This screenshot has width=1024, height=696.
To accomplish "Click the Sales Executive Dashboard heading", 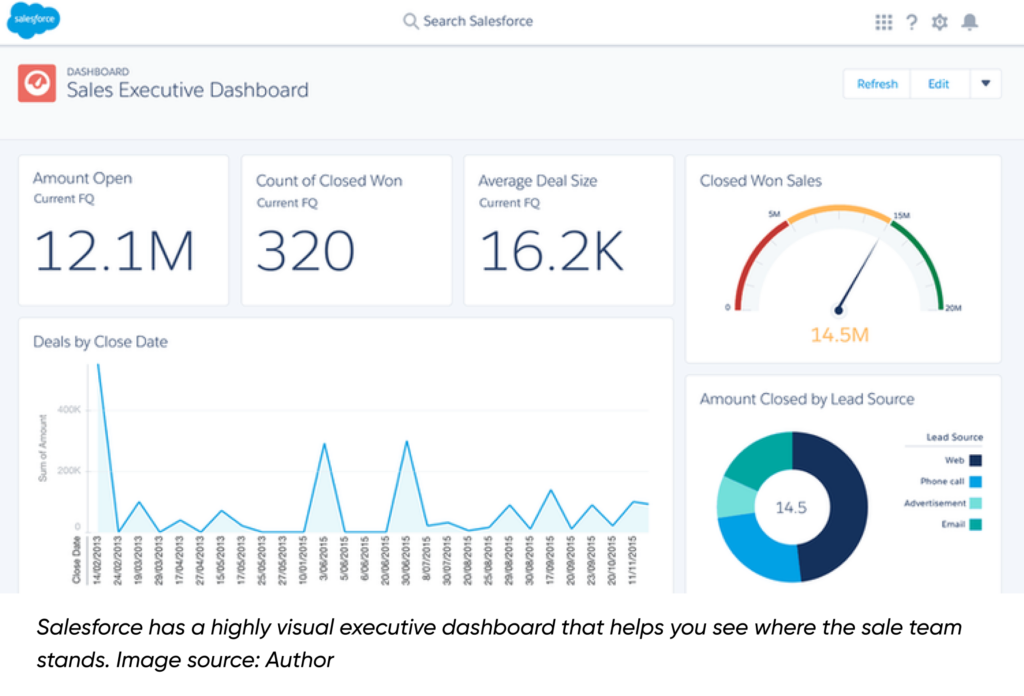I will point(187,90).
